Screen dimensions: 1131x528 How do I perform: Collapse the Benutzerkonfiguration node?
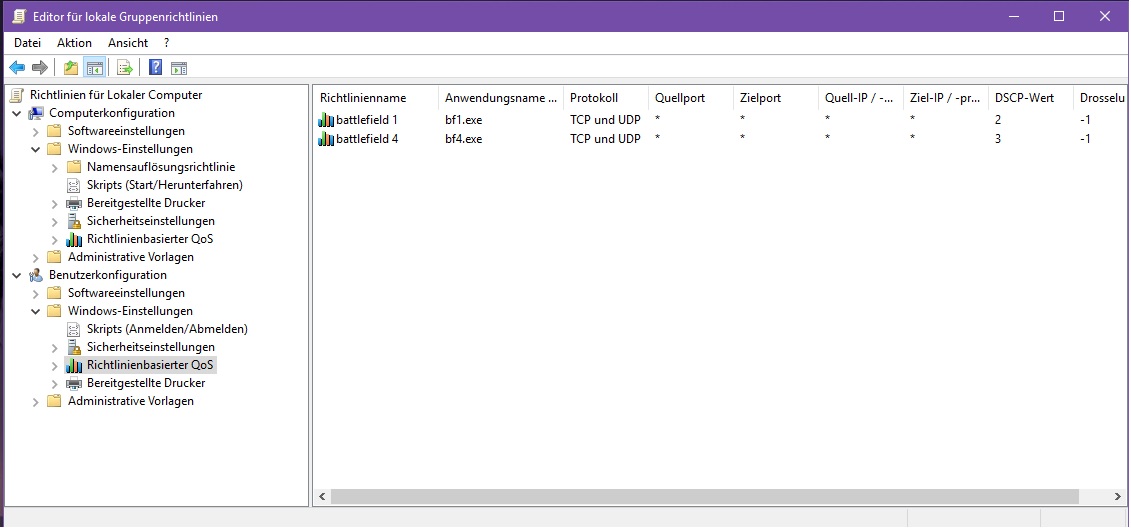coord(17,275)
